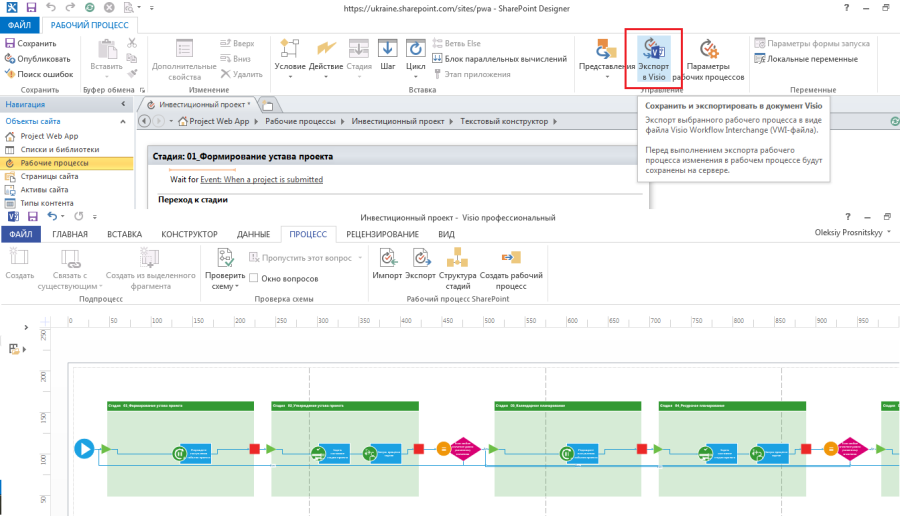Open Visio quick access customize dropdown
Viewport: 900px width, 516px height.
[95, 216]
